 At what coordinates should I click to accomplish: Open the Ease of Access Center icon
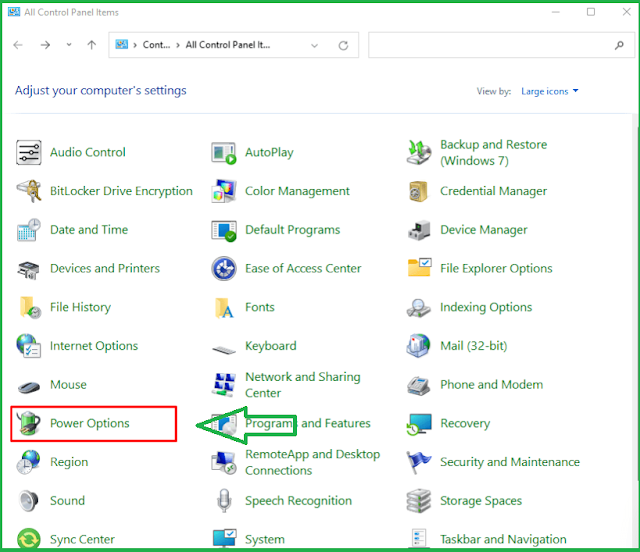[224, 269]
